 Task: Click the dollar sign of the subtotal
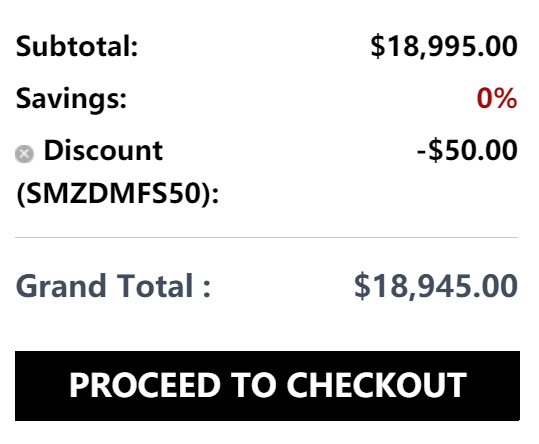[x=378, y=46]
